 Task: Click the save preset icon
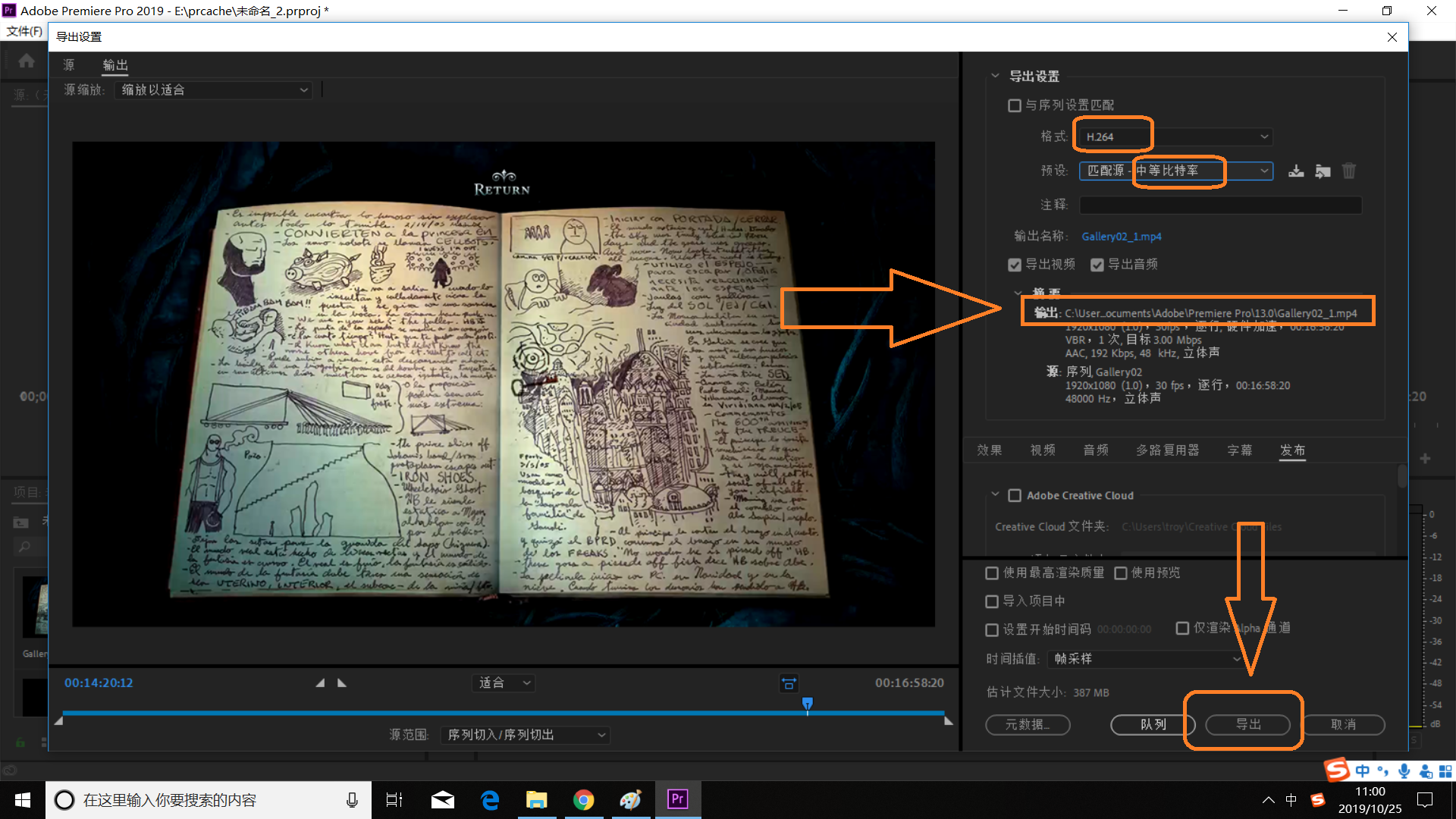pos(1296,171)
